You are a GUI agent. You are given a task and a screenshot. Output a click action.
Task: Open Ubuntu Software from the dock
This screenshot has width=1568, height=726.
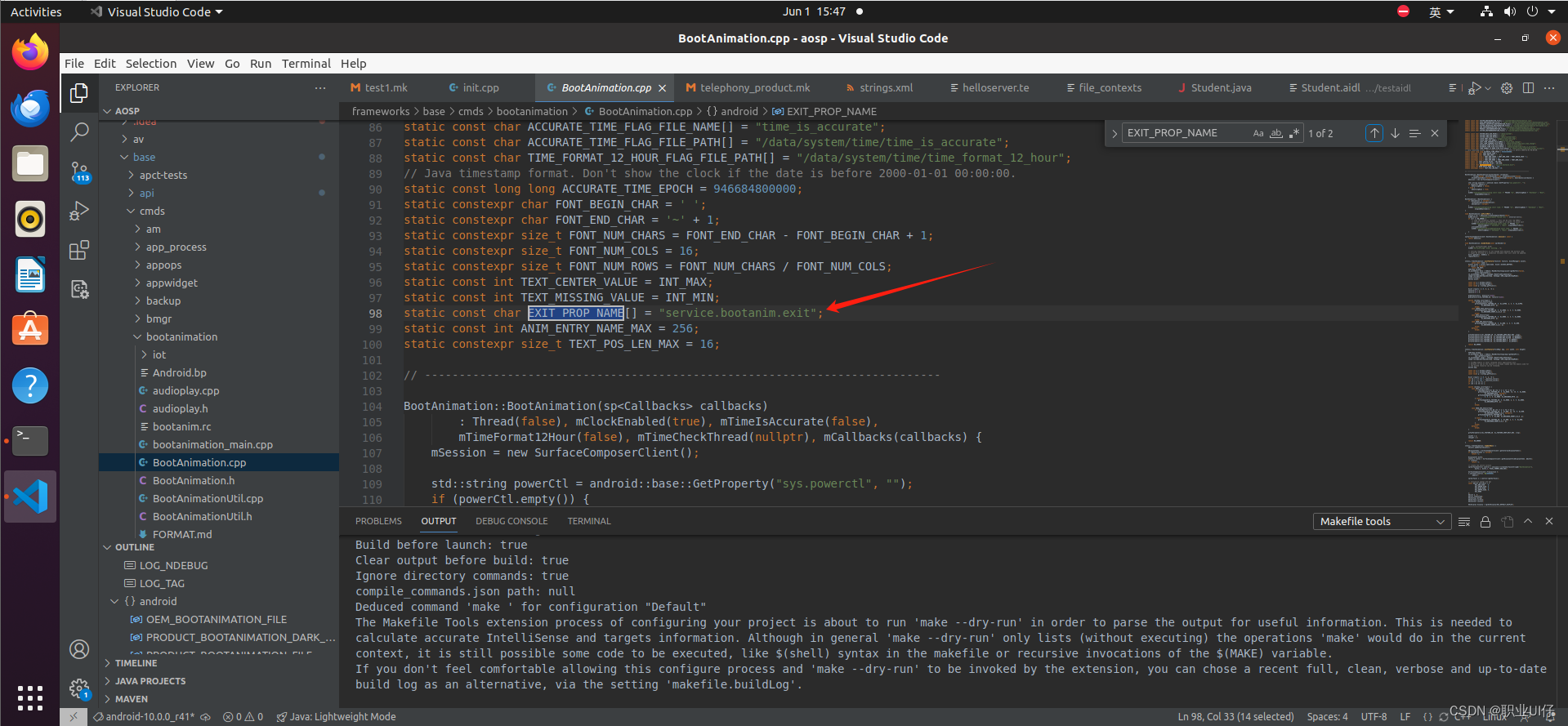coord(30,329)
